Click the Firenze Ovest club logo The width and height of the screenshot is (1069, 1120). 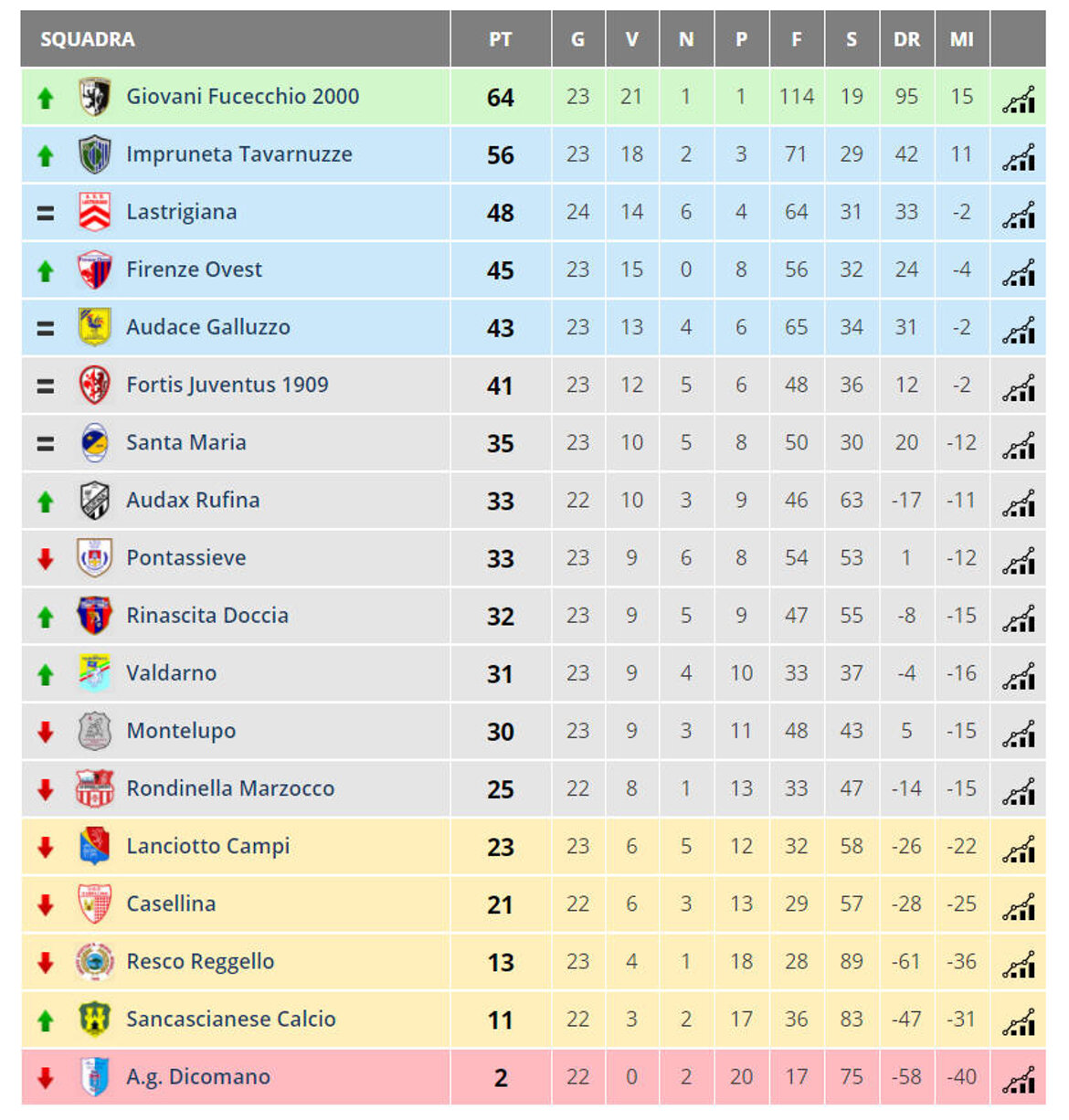click(91, 269)
